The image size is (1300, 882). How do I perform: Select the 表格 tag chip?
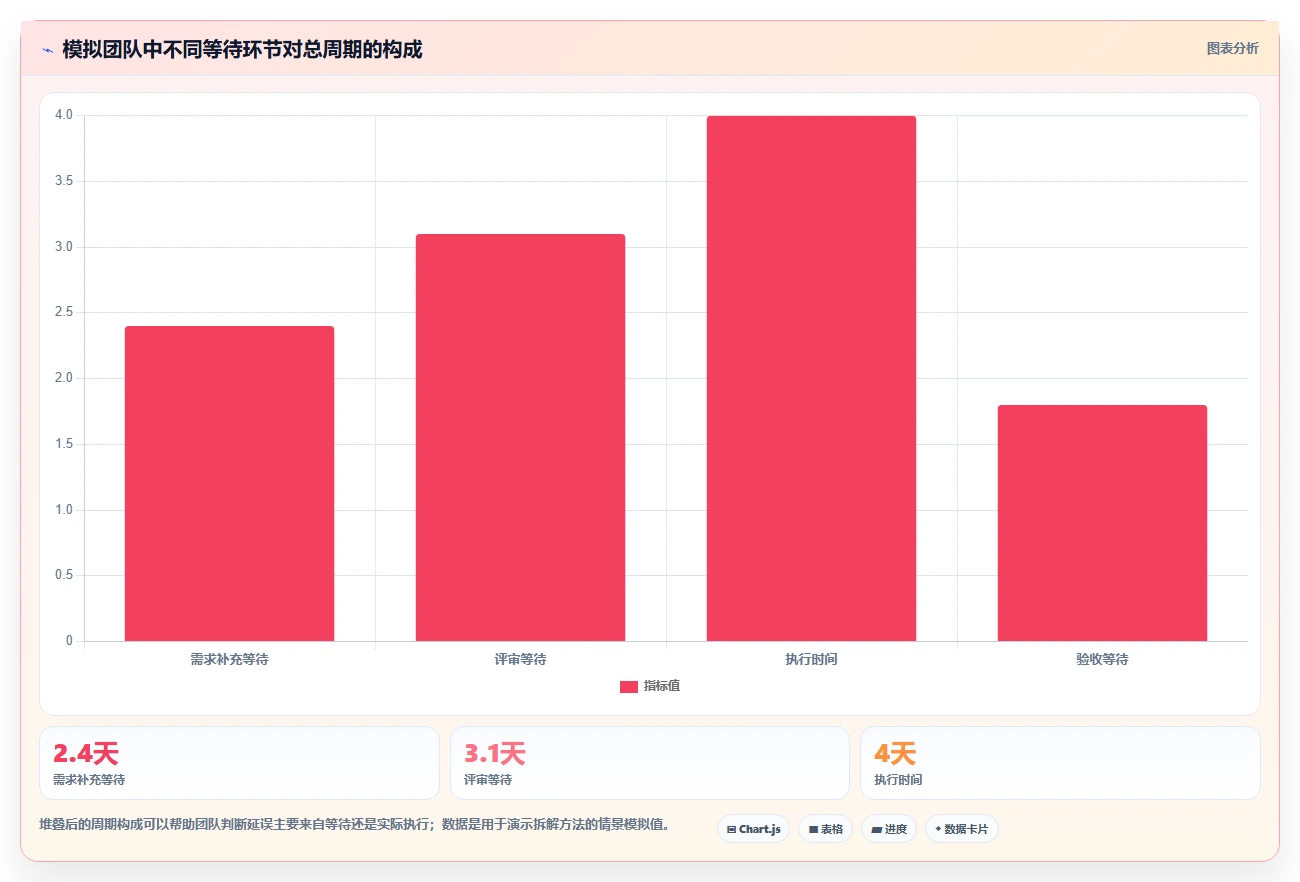pyautogui.click(x=825, y=829)
